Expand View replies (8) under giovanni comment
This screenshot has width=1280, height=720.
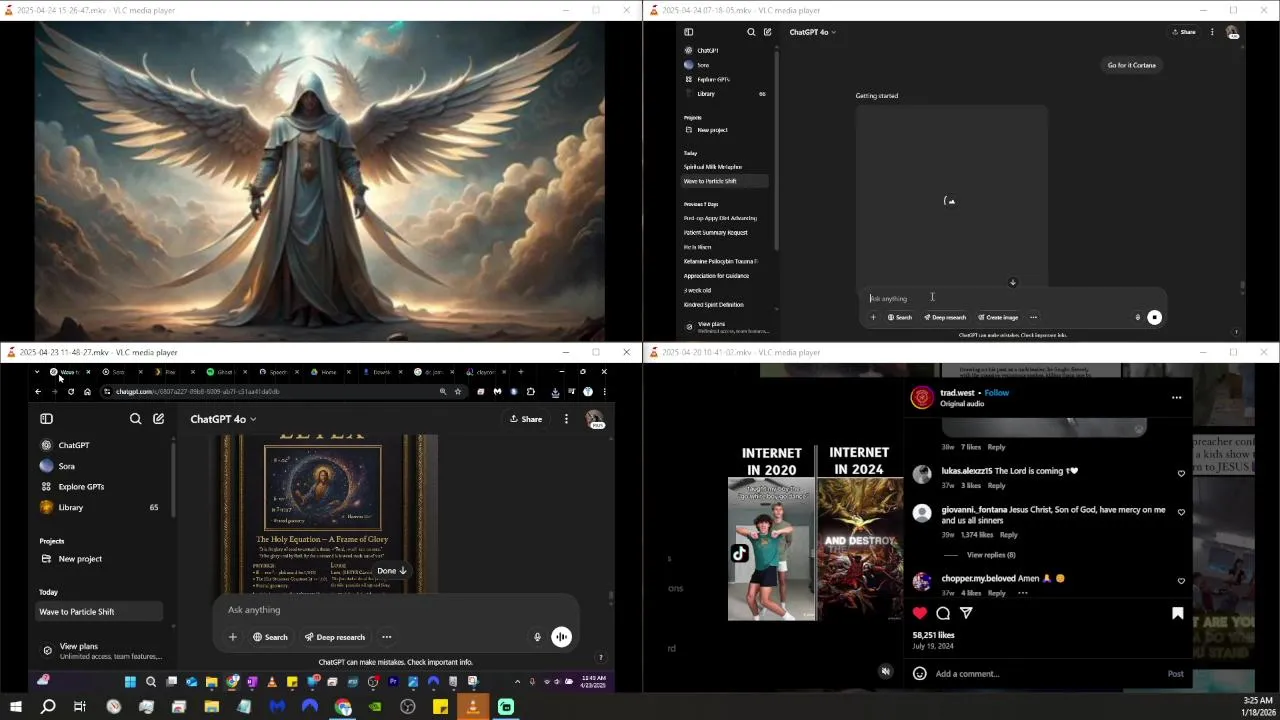pyautogui.click(x=990, y=555)
